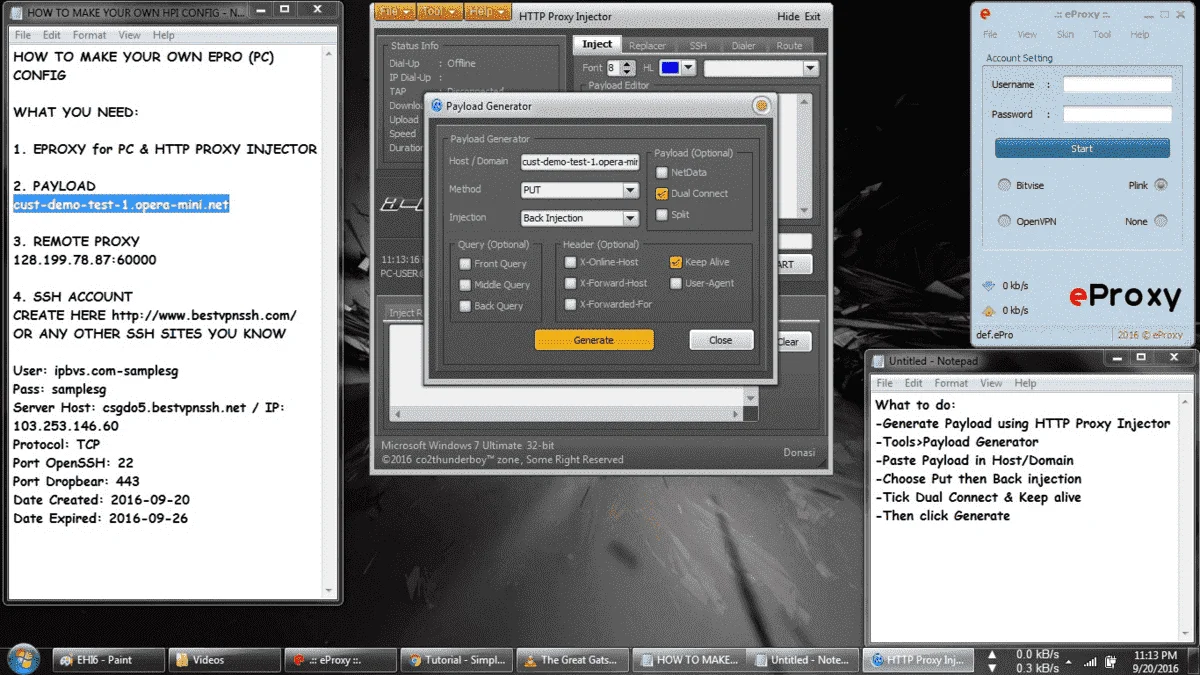Switch to the Dialer tab
1200x675 pixels.
tap(743, 45)
